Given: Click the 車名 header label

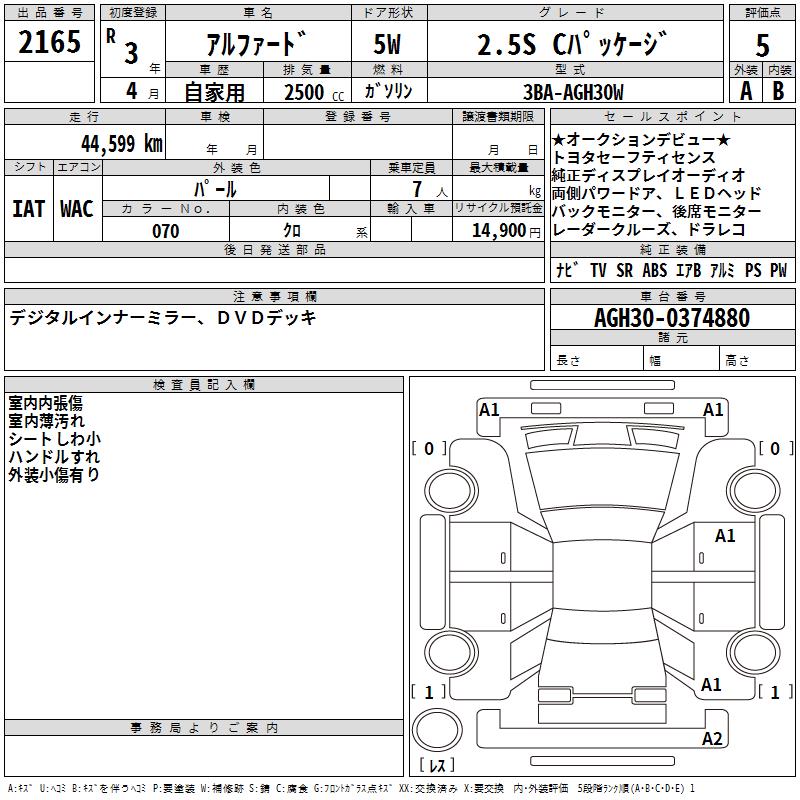Looking at the screenshot, I should [x=258, y=13].
